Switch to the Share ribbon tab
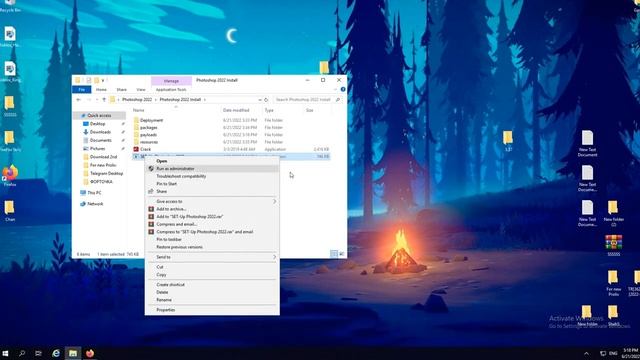Viewport: 640px width, 360px height. point(121,89)
